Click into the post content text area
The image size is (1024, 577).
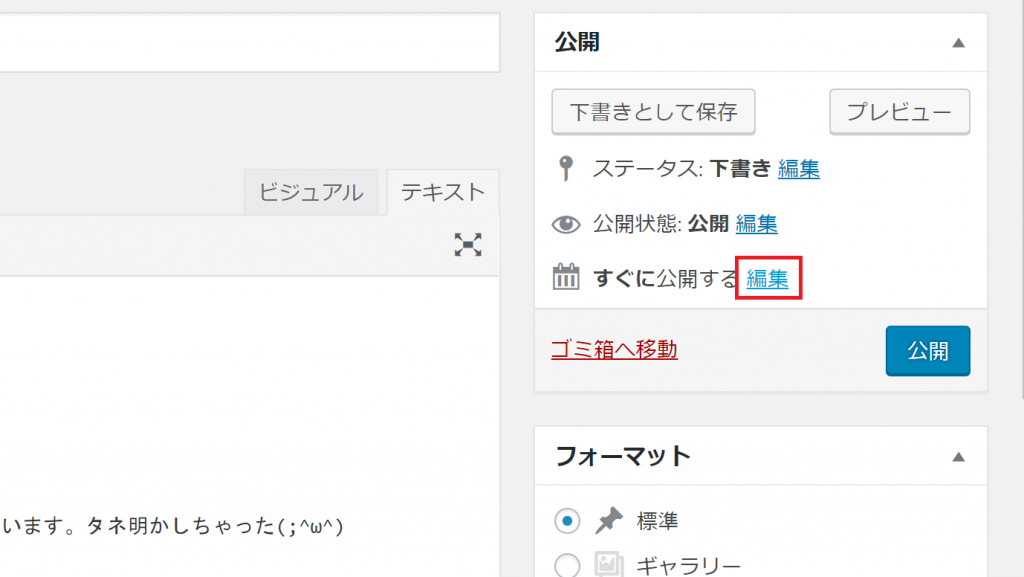click(249, 427)
